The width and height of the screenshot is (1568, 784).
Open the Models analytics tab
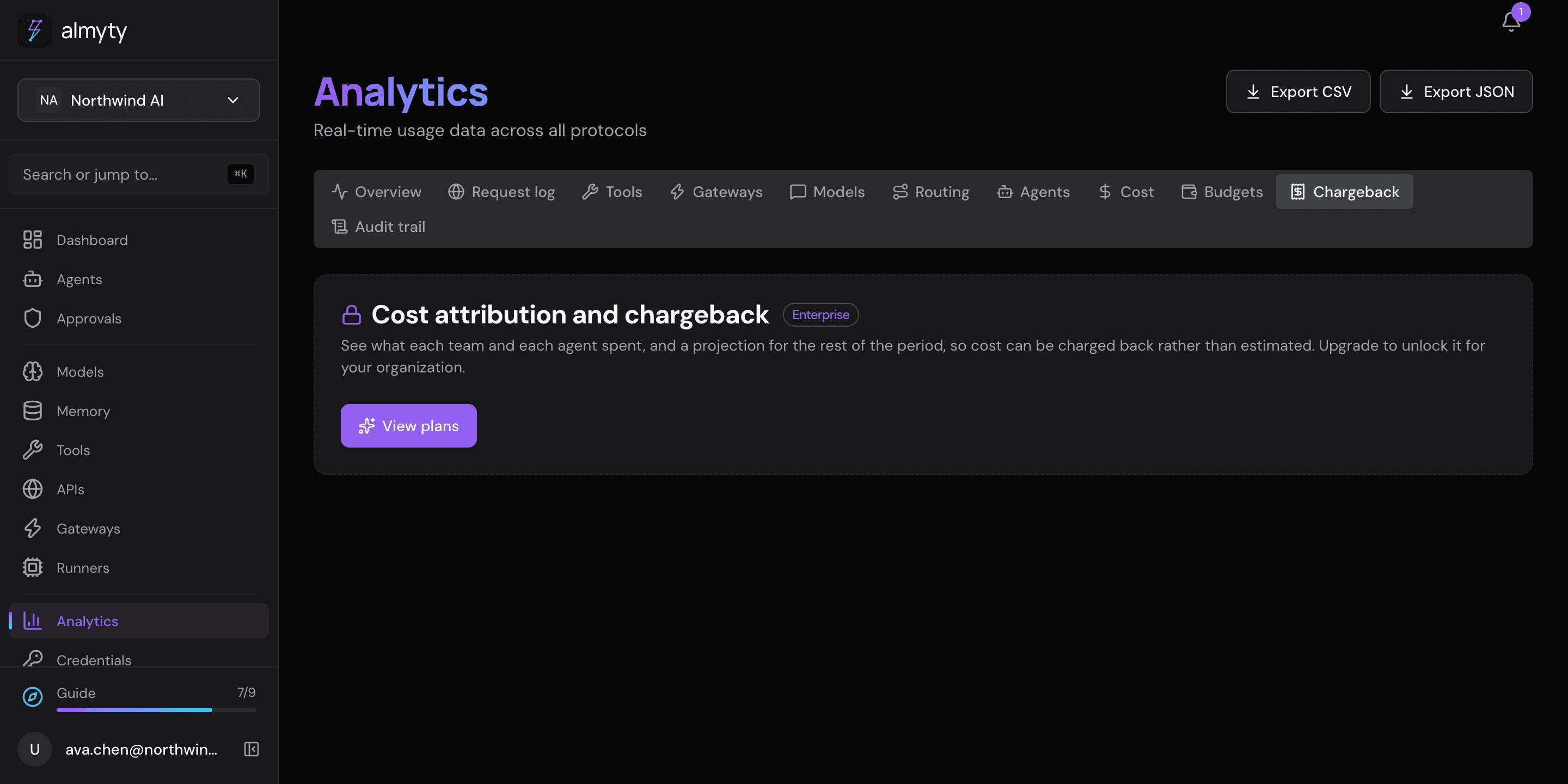827,192
